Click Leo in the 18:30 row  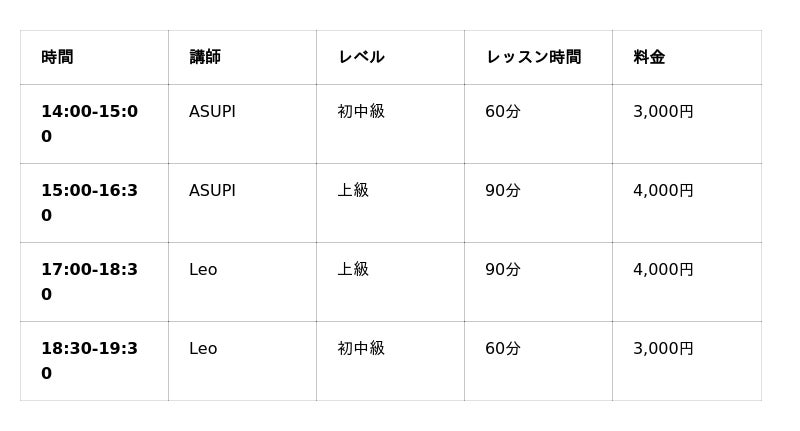[x=203, y=349]
